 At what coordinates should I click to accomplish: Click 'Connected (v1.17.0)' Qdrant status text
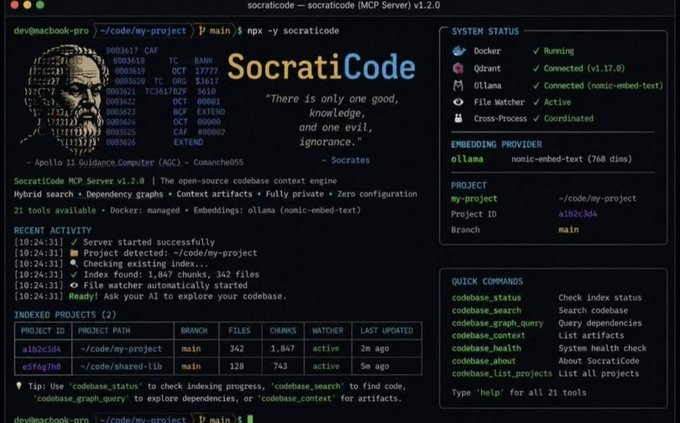click(x=584, y=68)
